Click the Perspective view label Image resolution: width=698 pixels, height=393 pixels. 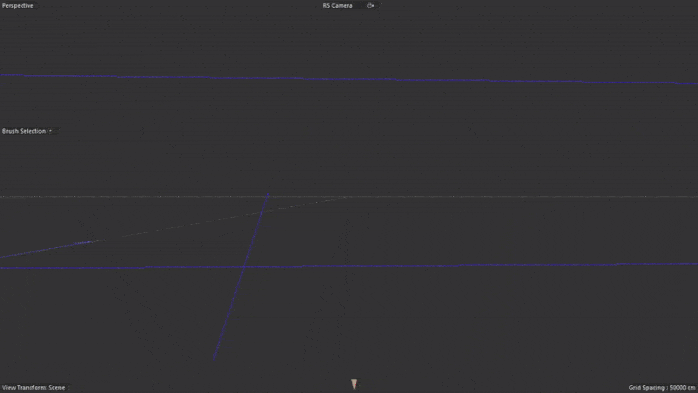pos(18,6)
